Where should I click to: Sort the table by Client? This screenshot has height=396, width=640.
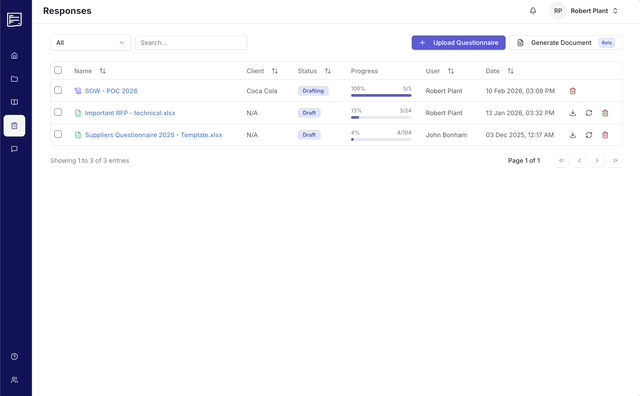click(275, 71)
